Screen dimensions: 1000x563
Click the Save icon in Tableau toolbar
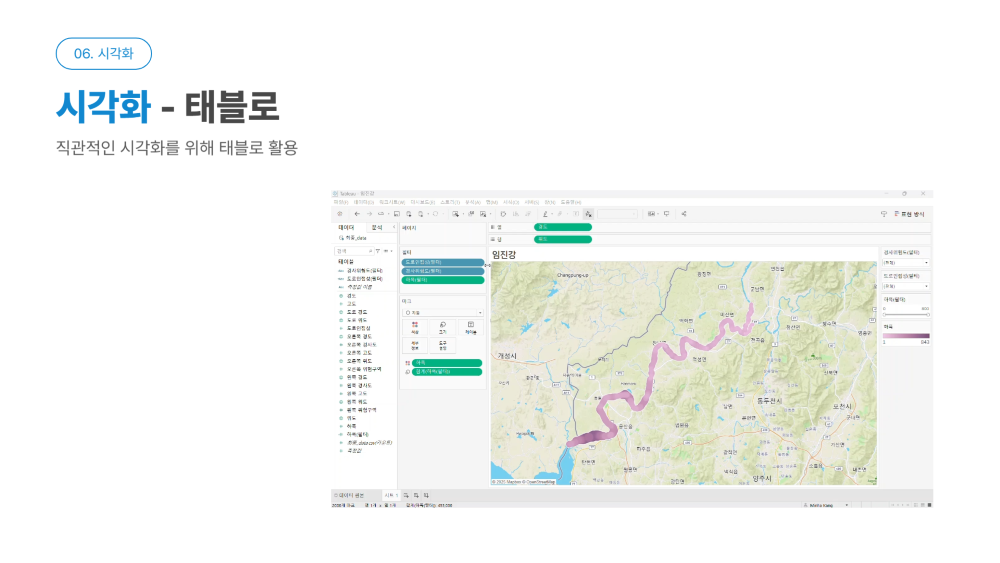click(397, 214)
